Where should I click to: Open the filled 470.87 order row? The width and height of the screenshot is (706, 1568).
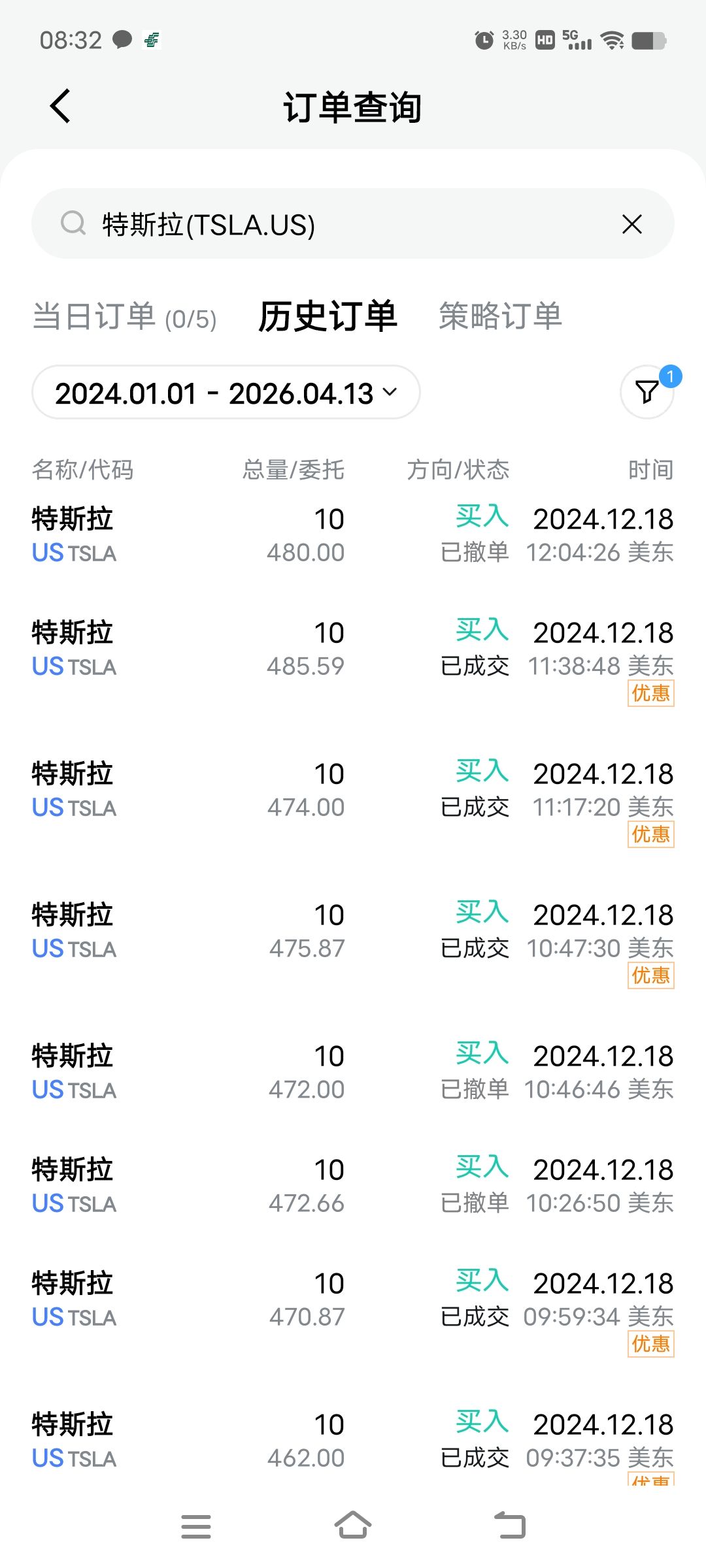click(353, 1300)
